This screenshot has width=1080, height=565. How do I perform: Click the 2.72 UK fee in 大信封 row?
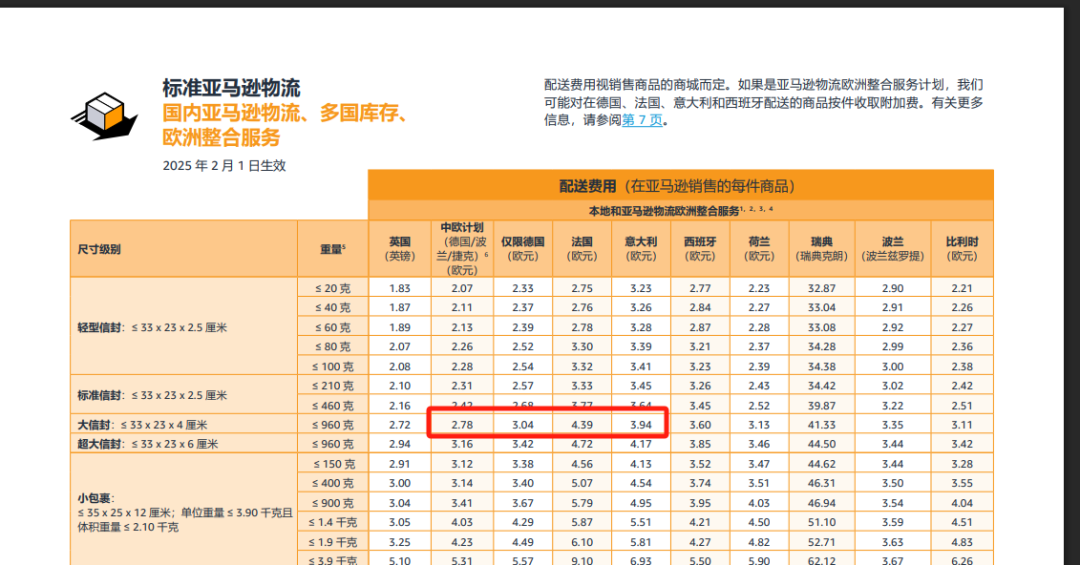[x=399, y=425]
